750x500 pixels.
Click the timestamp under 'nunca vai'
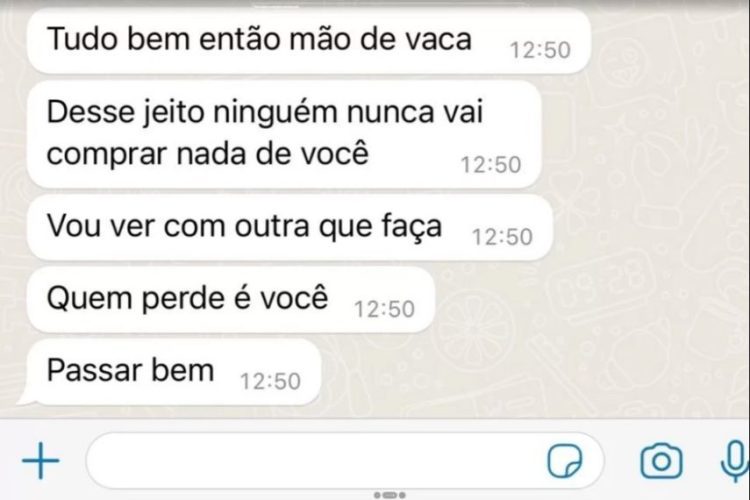491,165
